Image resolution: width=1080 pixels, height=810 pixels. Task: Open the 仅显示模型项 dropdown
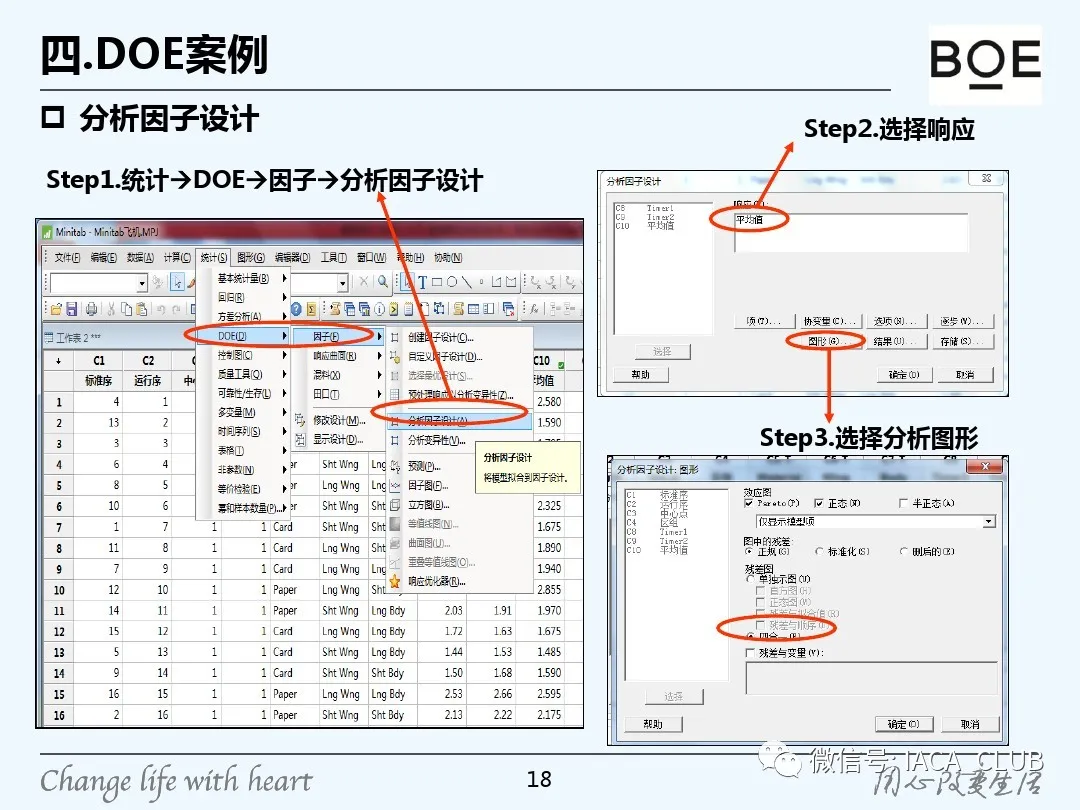pos(989,521)
